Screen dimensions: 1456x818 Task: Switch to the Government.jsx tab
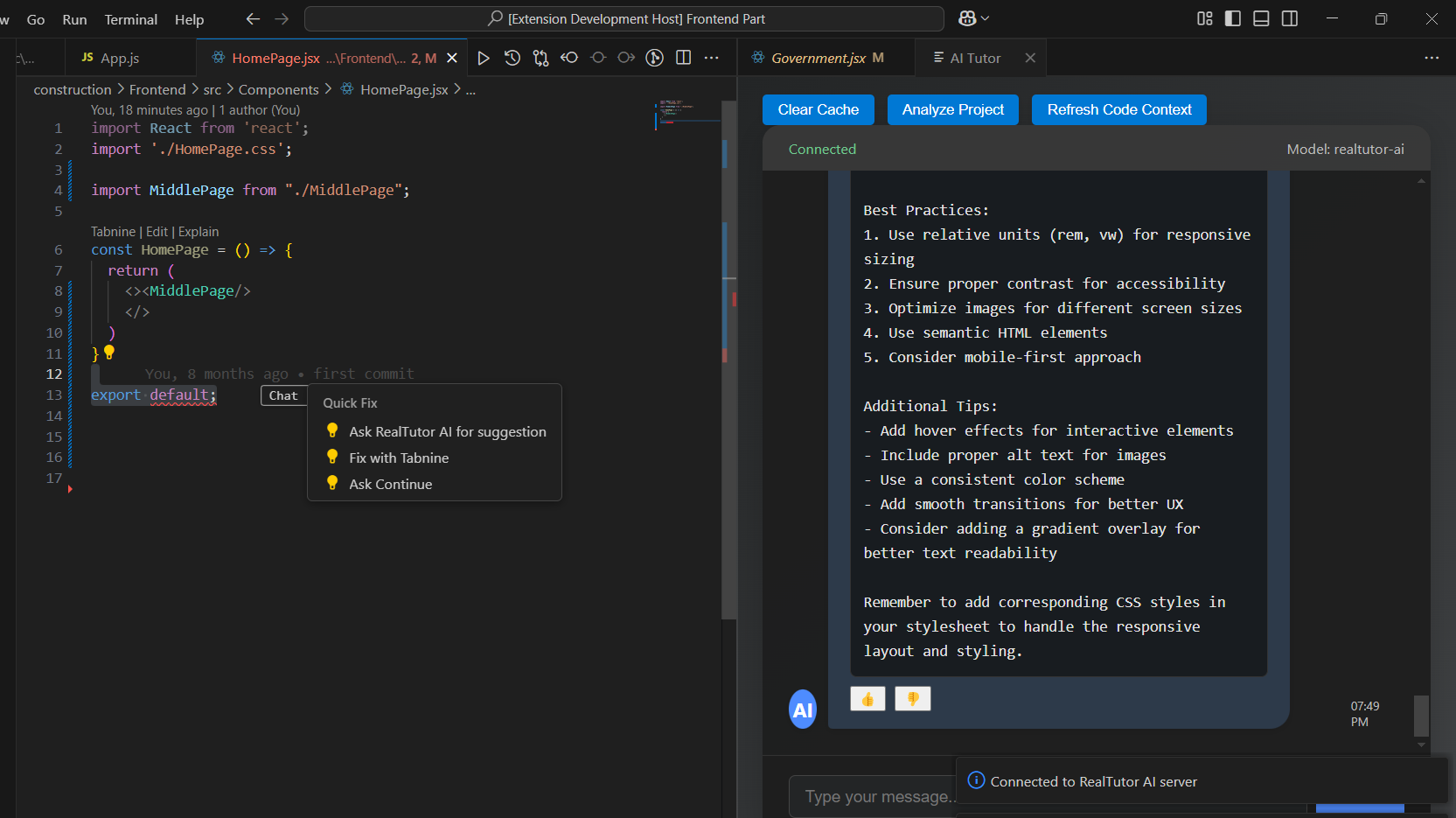point(818,58)
